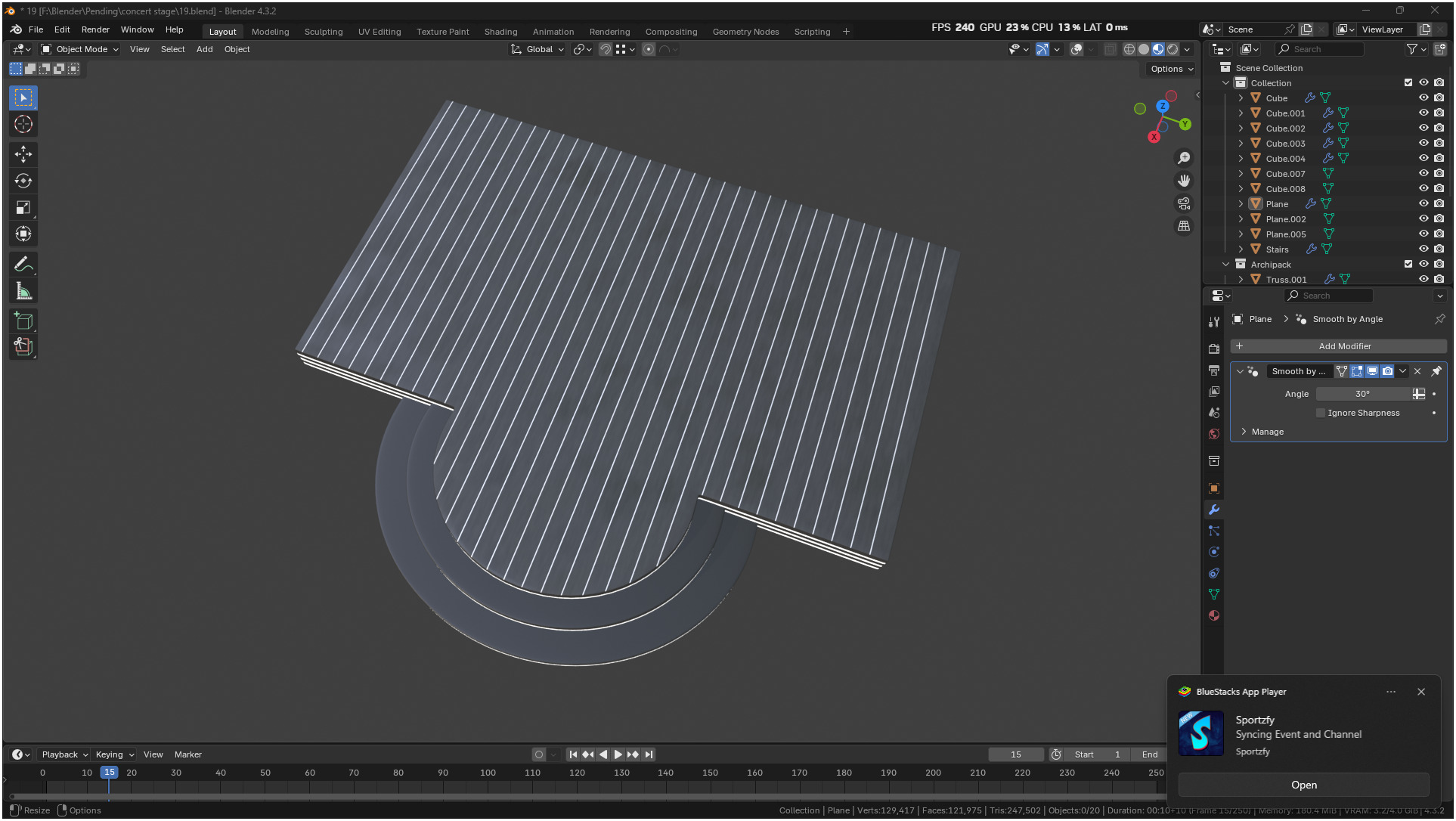This screenshot has width=1456, height=821.
Task: Open the Material properties tab
Action: (x=1214, y=615)
